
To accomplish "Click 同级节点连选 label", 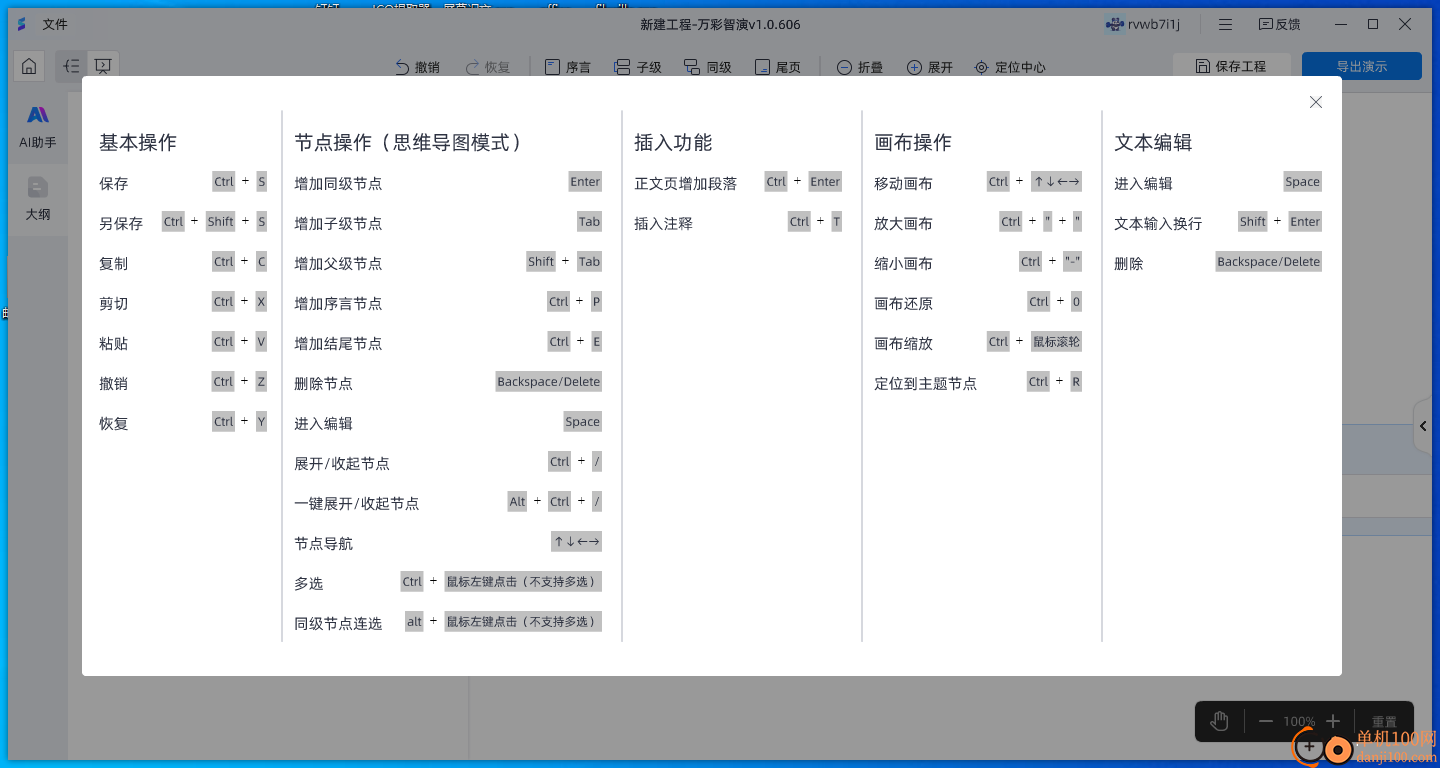I will tap(338, 623).
